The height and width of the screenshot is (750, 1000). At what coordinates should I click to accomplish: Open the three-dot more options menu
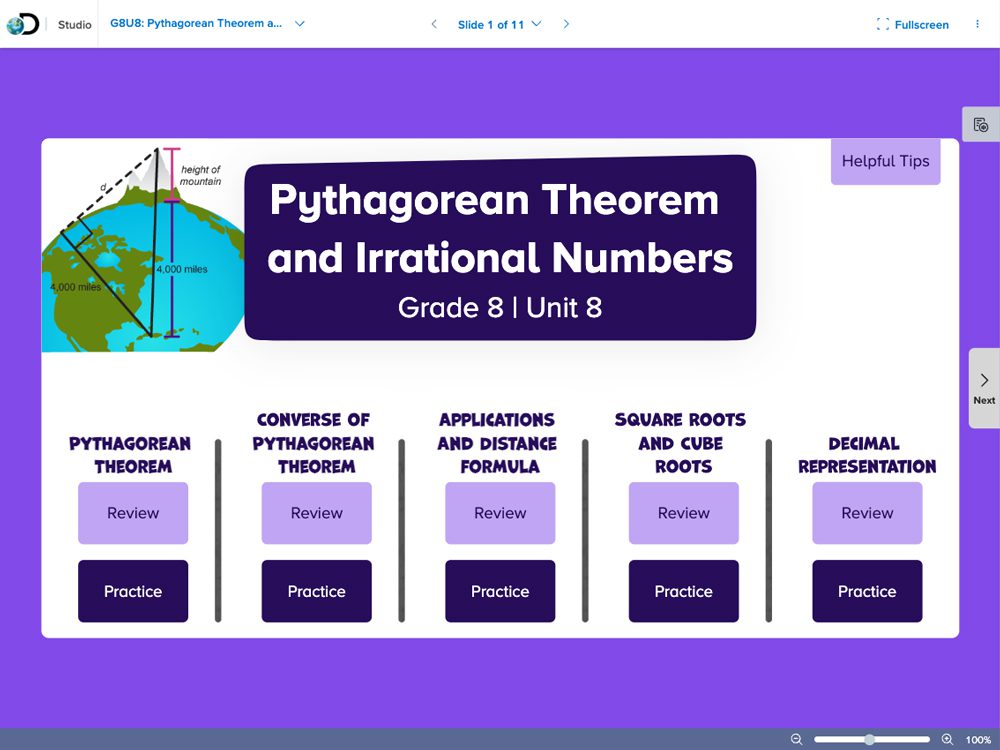(x=977, y=24)
